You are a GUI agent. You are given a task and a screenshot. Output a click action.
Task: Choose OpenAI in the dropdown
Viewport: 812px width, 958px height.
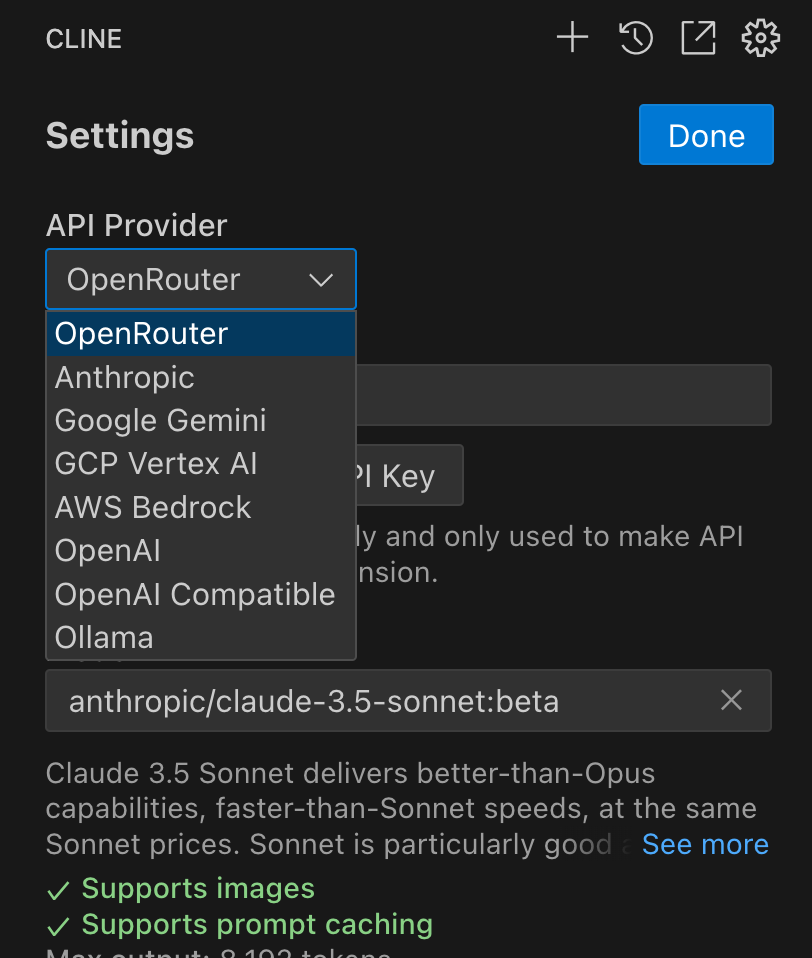(108, 551)
